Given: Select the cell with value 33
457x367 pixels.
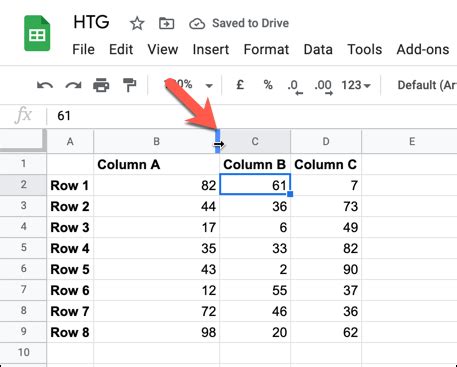Looking at the screenshot, I should [x=255, y=248].
